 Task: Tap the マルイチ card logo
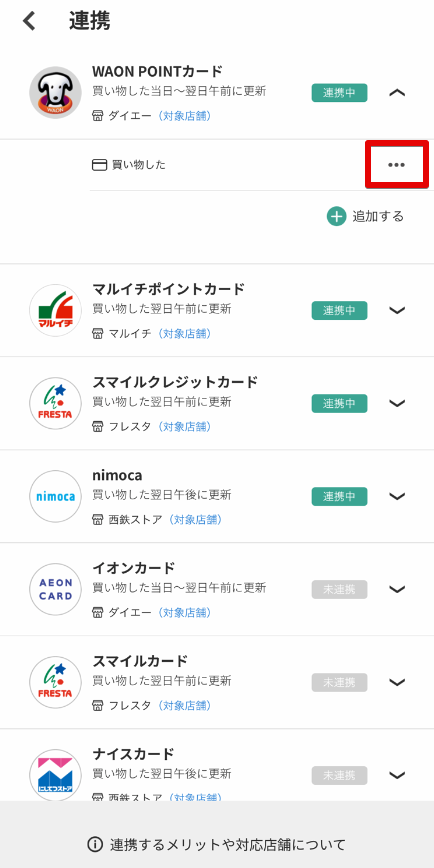click(x=55, y=310)
